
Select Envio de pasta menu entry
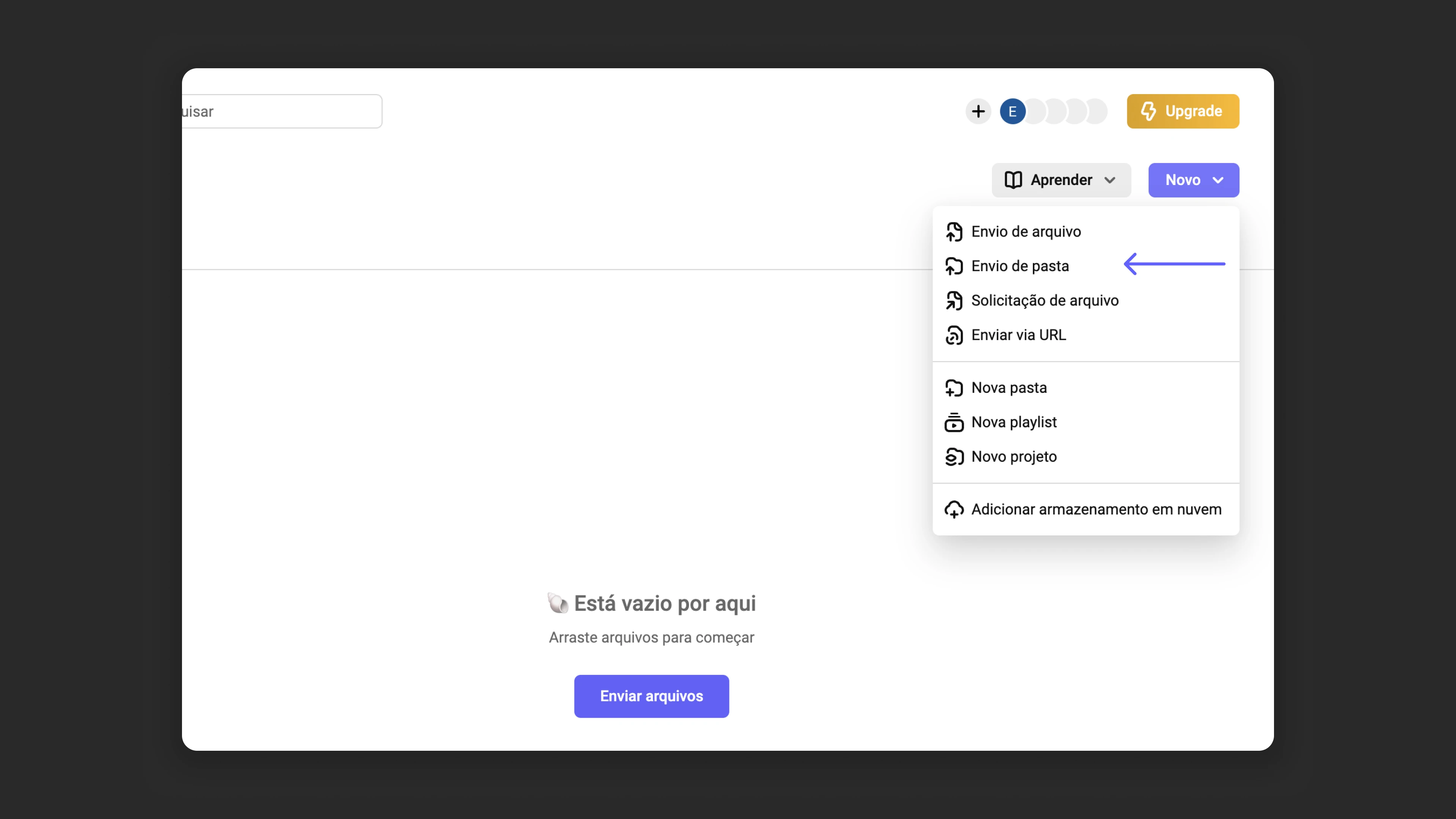(x=1086, y=266)
